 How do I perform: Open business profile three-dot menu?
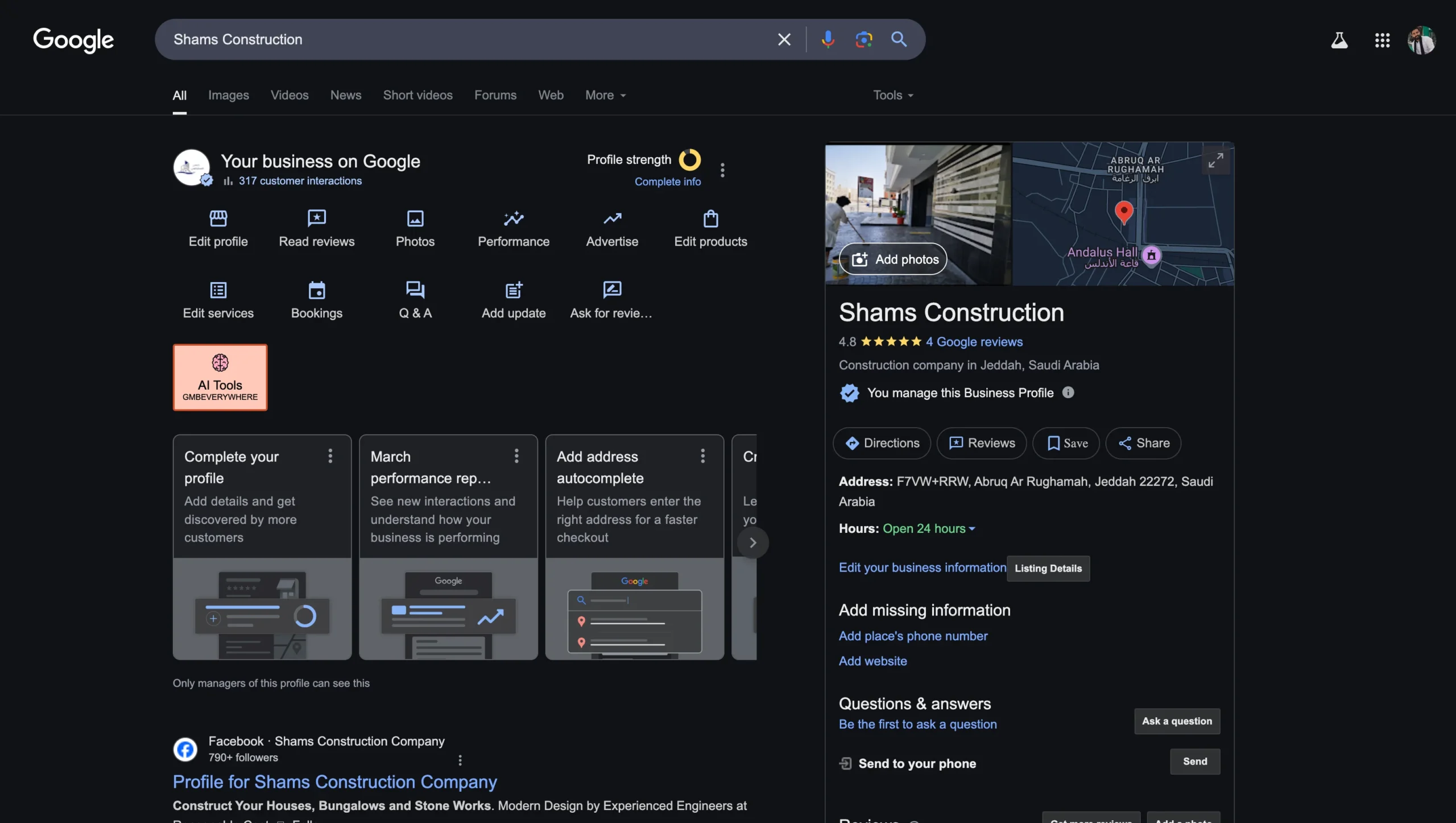pos(722,170)
